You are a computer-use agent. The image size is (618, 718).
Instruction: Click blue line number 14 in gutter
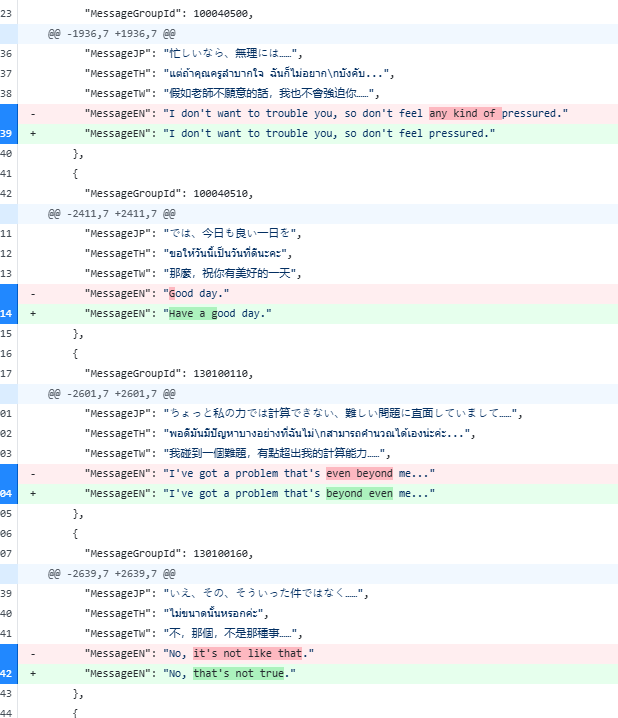[x=6, y=314]
